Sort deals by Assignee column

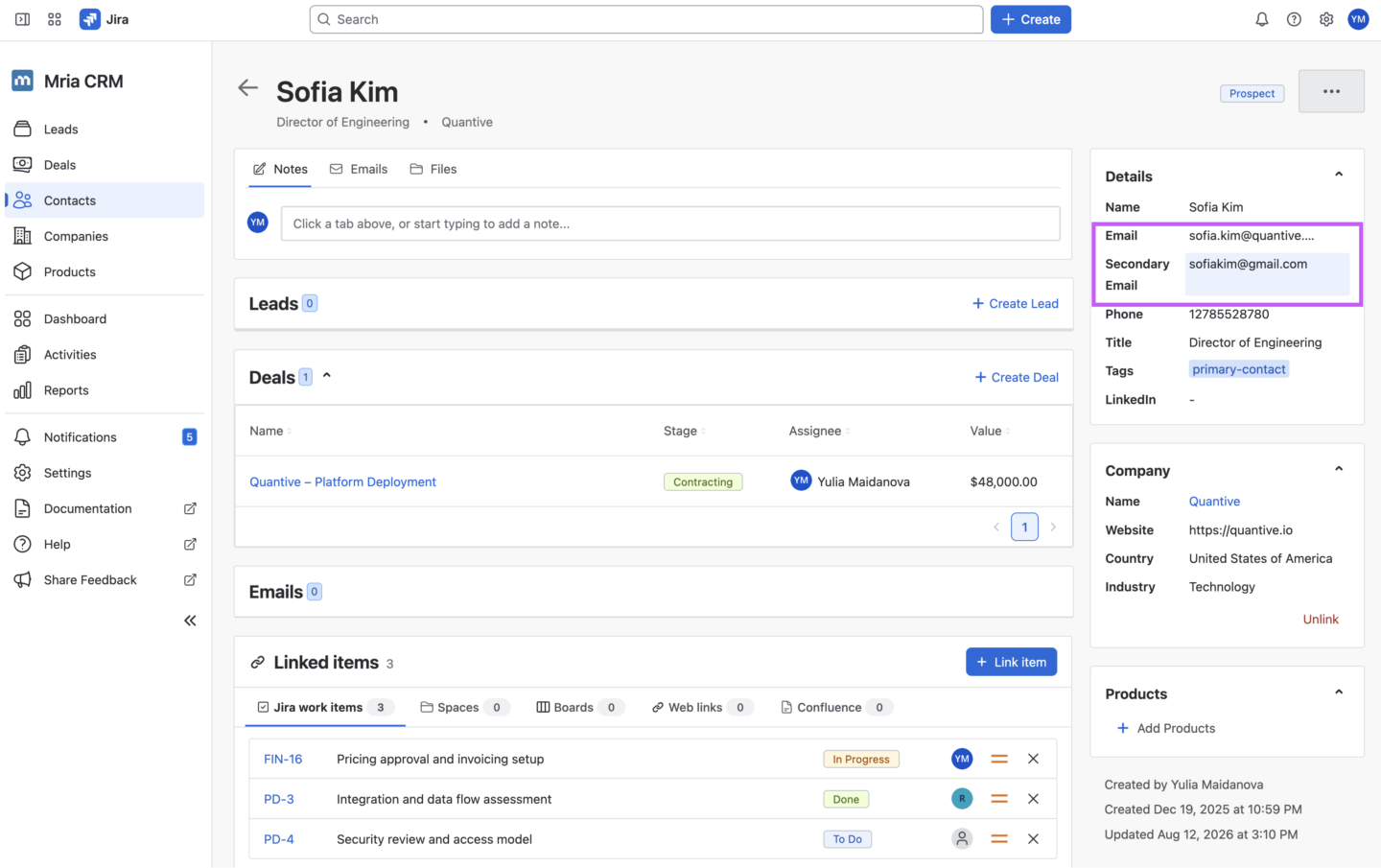pos(820,431)
